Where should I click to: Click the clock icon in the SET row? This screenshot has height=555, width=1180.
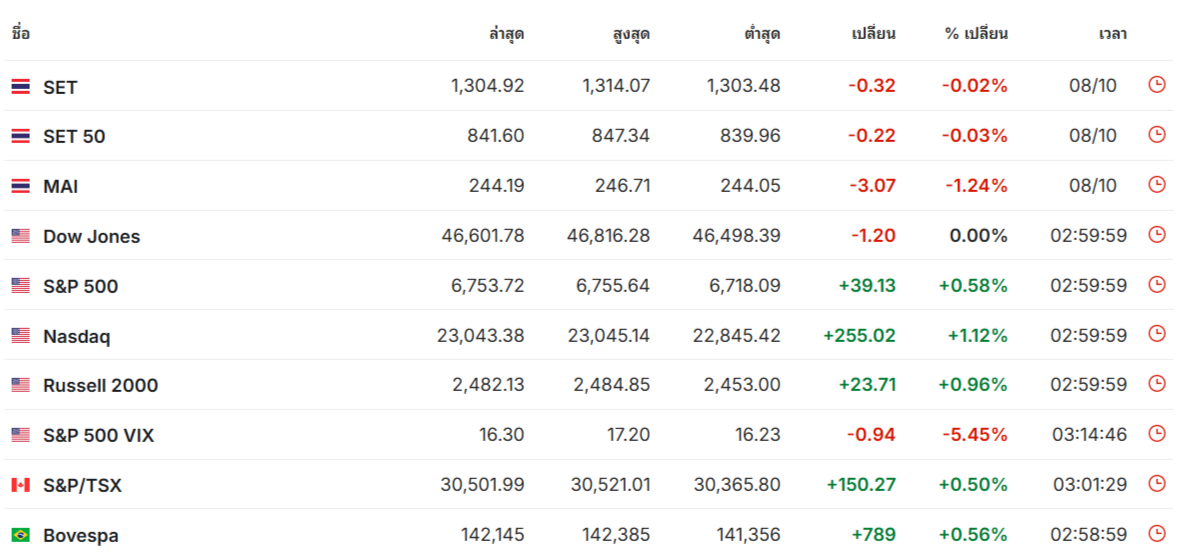pos(1157,85)
